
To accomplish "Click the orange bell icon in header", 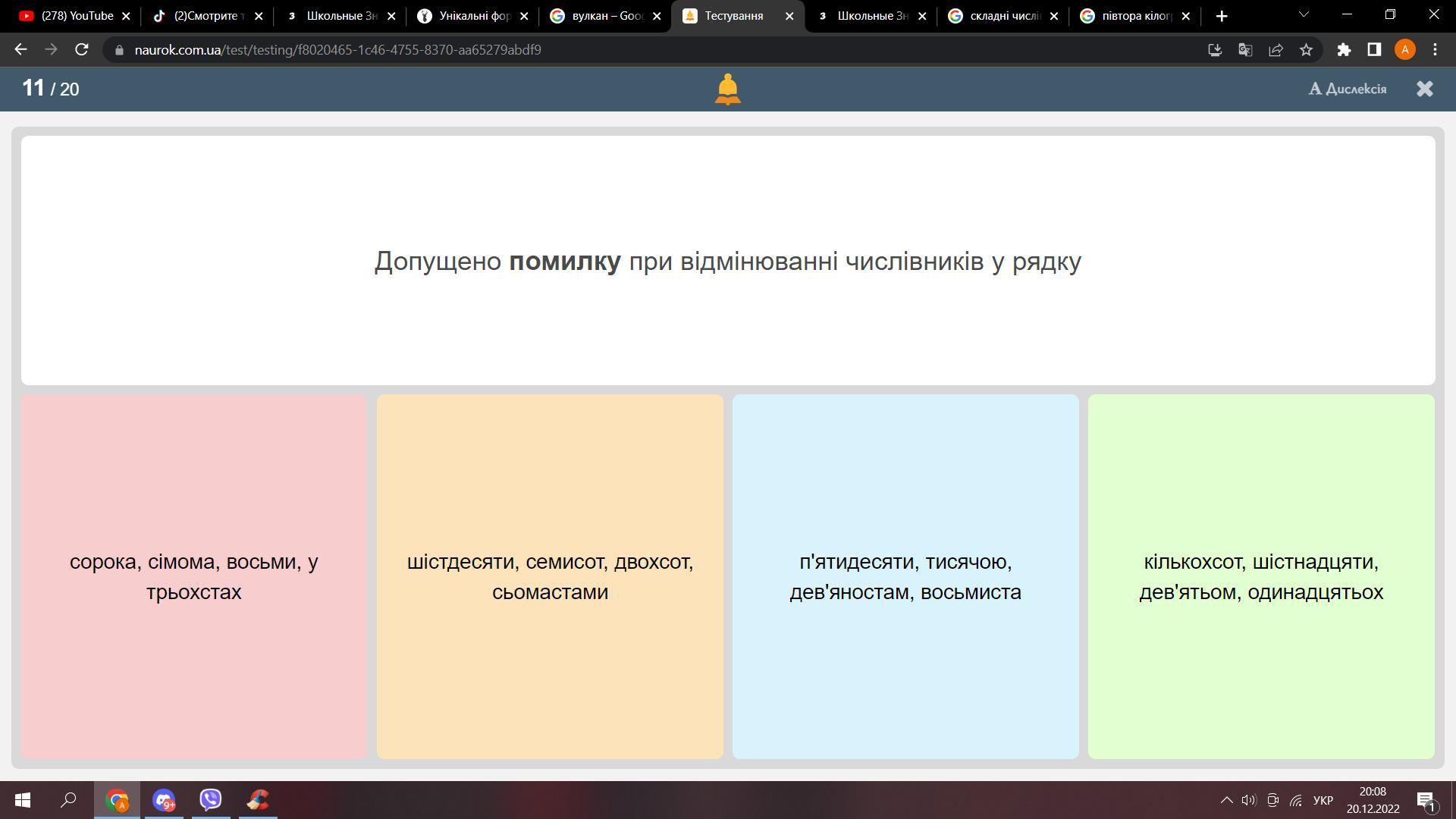I will (x=727, y=89).
